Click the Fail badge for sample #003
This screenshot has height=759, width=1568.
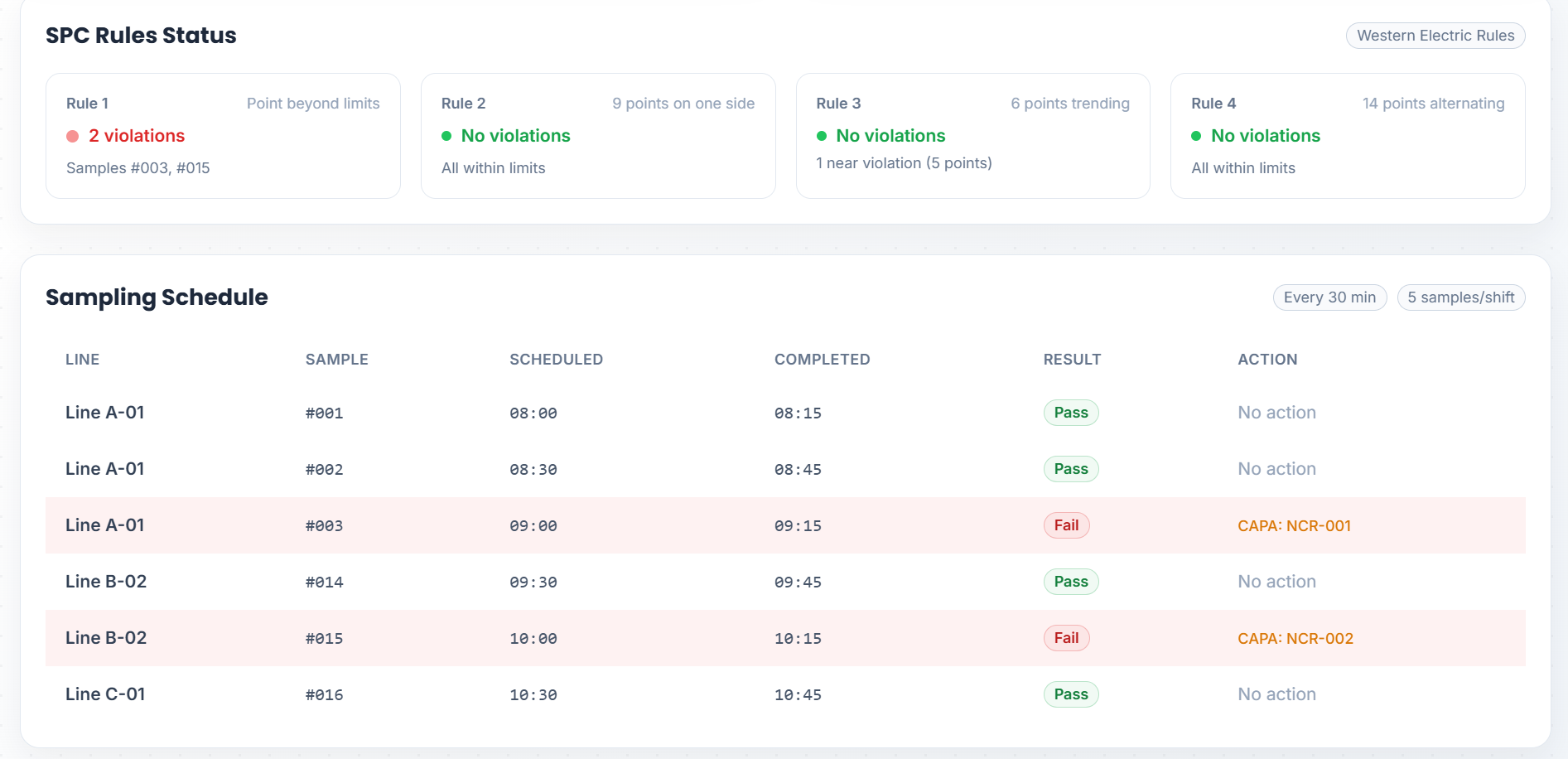[x=1066, y=525]
